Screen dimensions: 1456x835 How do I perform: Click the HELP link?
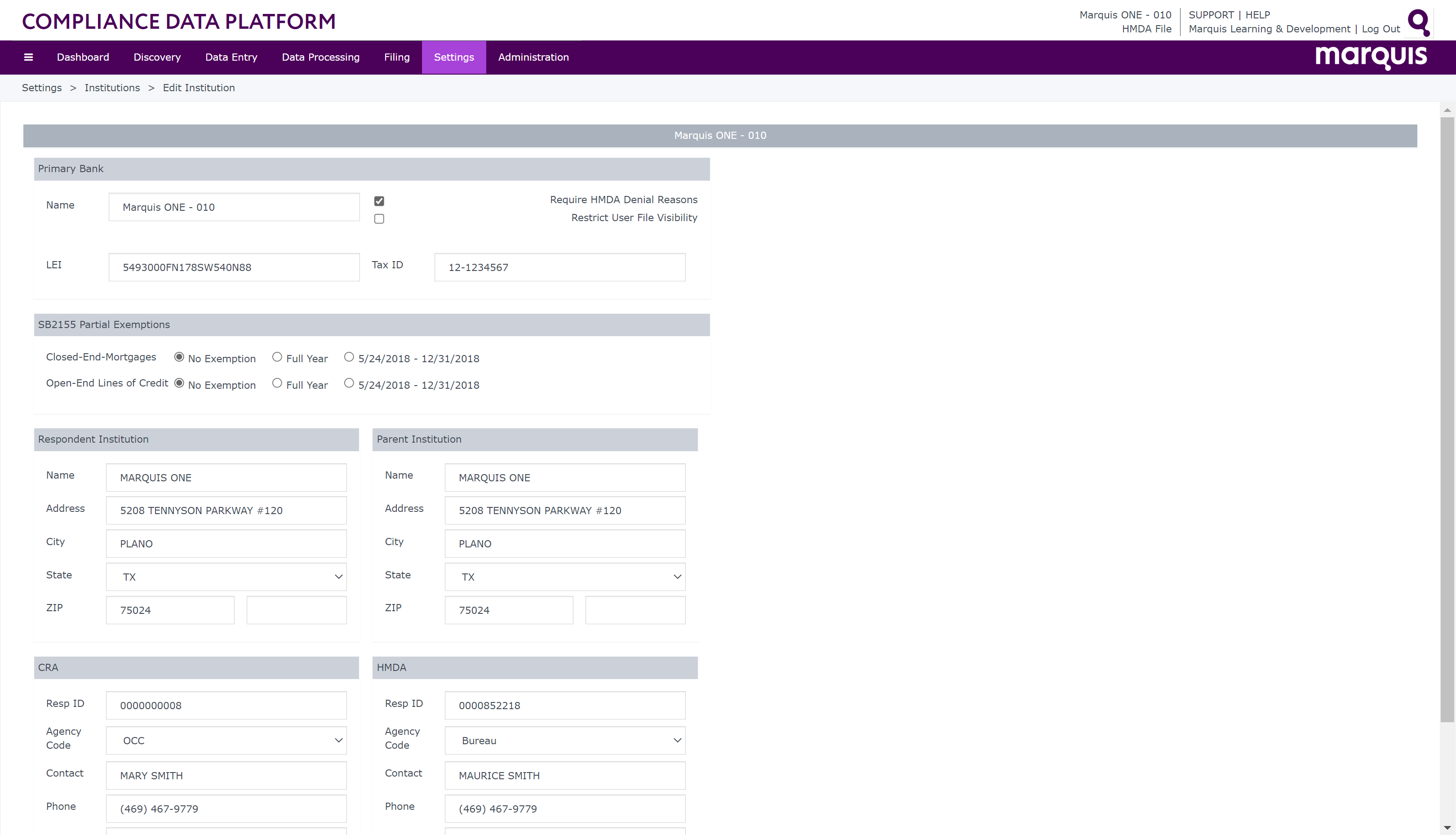pos(1257,15)
